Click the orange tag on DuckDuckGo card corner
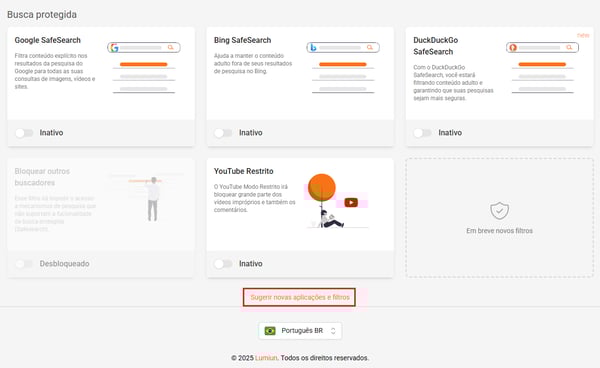 pos(583,35)
